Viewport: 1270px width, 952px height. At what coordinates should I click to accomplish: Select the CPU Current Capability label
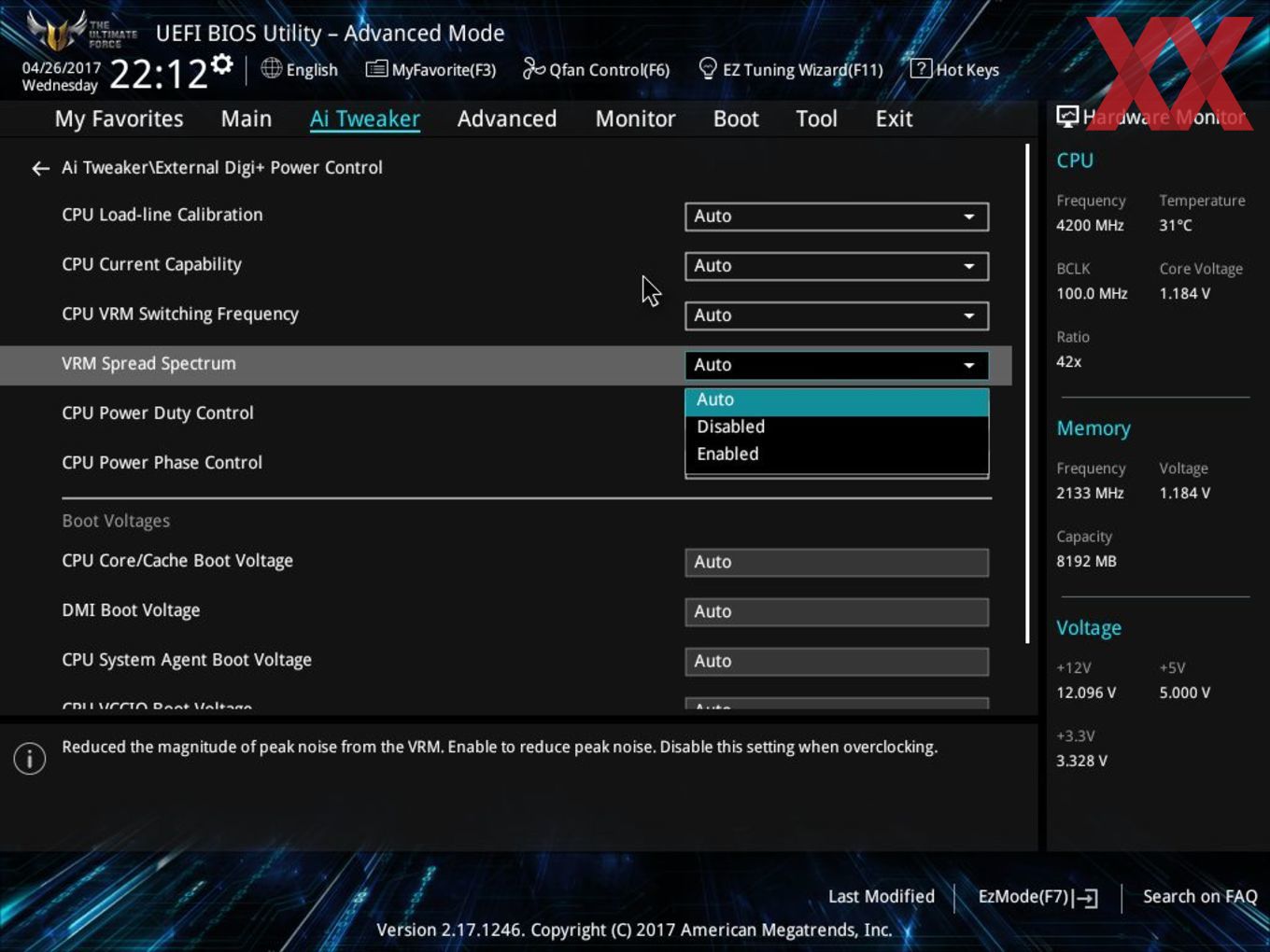[x=151, y=265]
